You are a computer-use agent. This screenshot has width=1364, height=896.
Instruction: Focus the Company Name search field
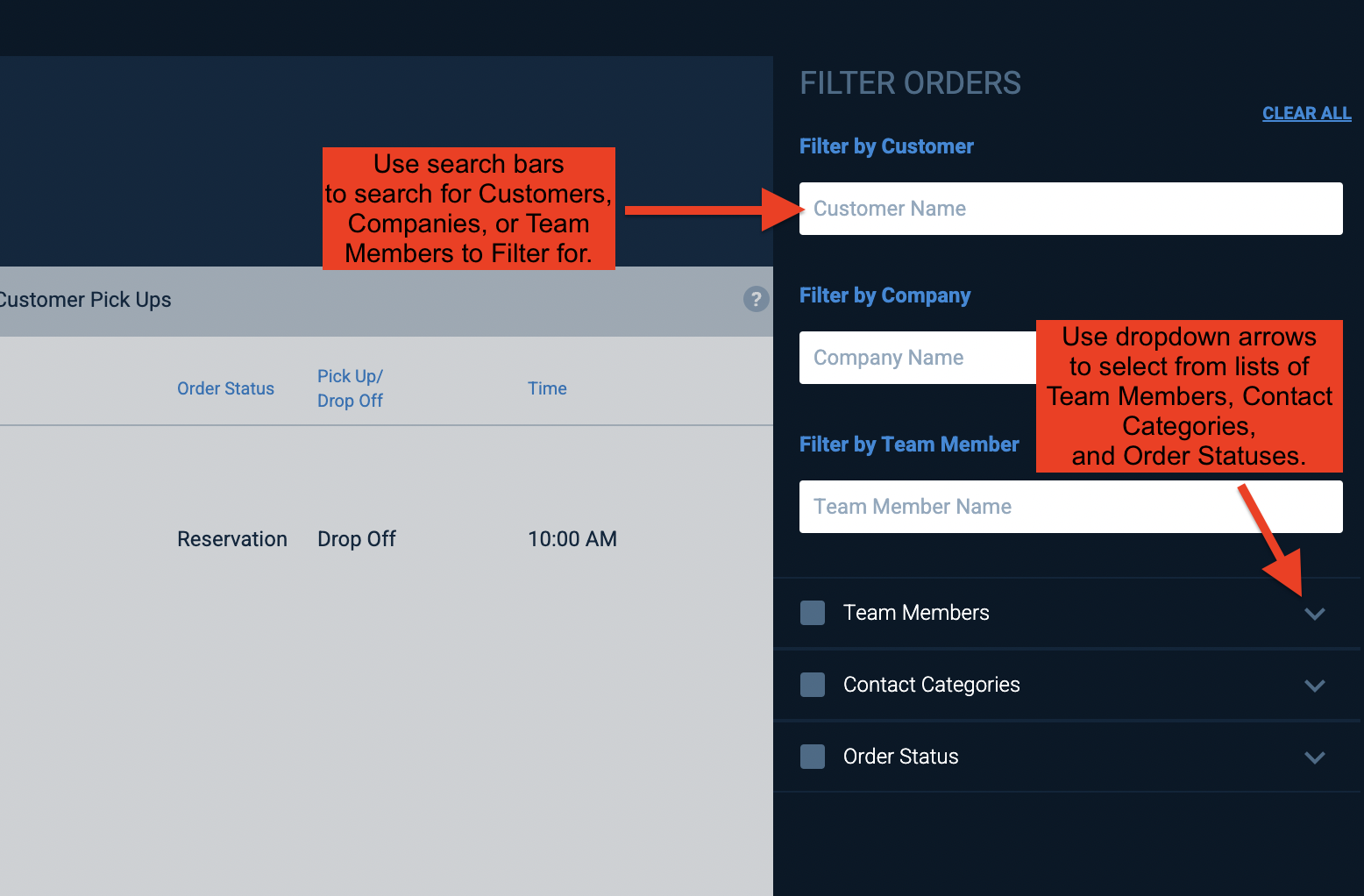(x=918, y=358)
